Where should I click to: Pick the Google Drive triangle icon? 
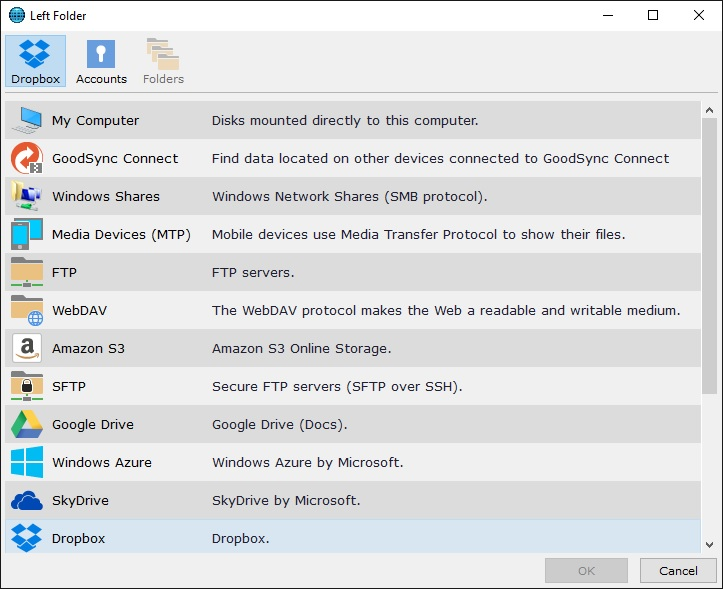tap(26, 424)
